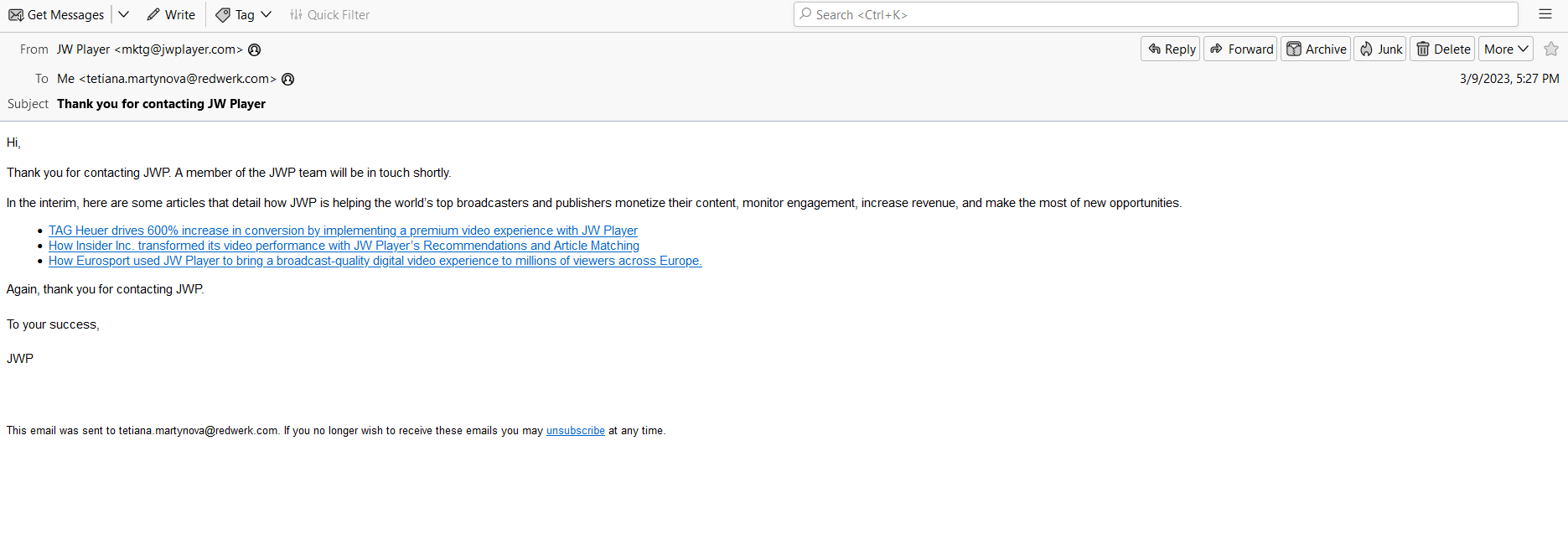Viewport: 1568px width, 534px height.
Task: Click the unsubscribe link
Action: tap(576, 431)
